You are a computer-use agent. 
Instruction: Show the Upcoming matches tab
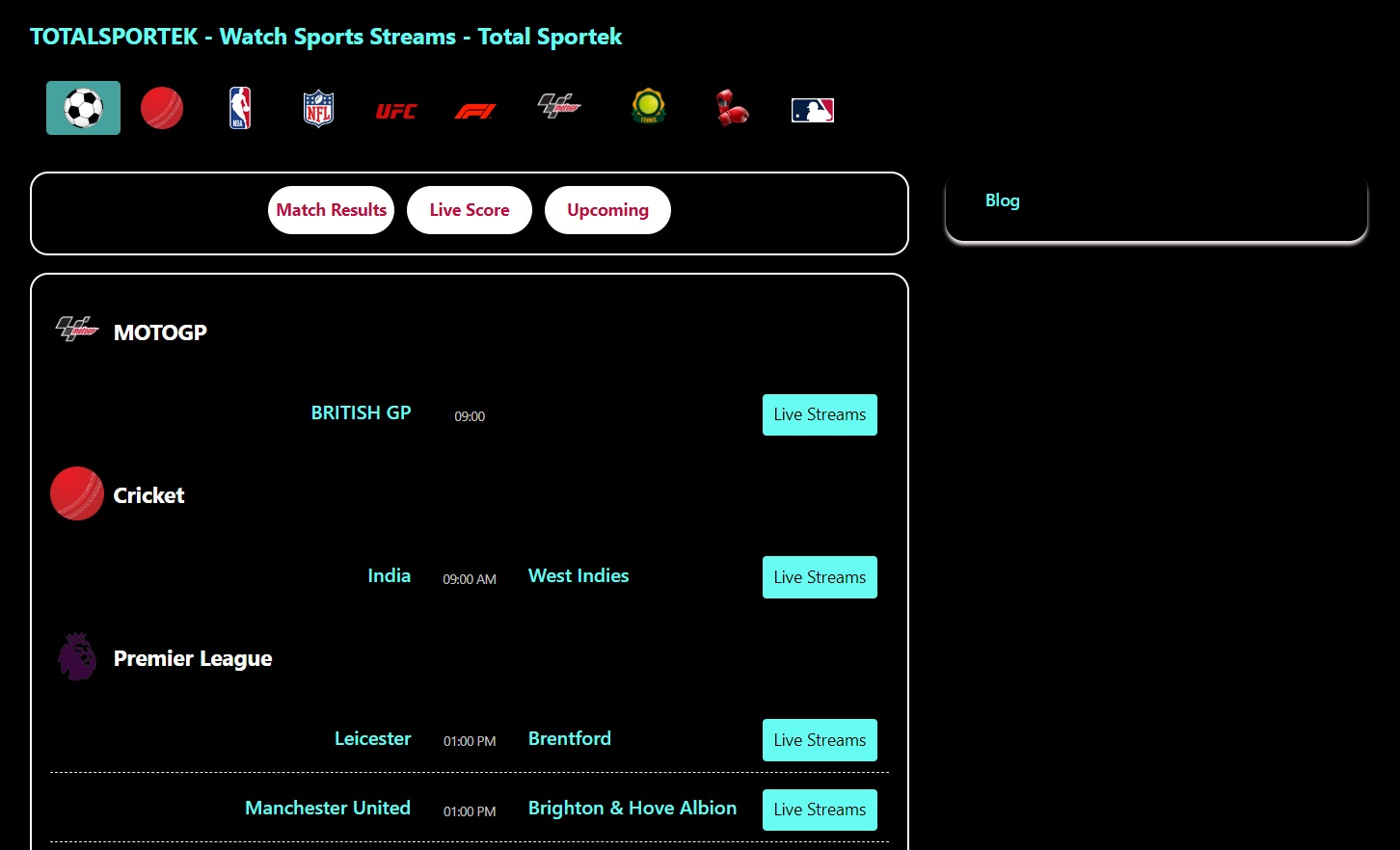[607, 210]
